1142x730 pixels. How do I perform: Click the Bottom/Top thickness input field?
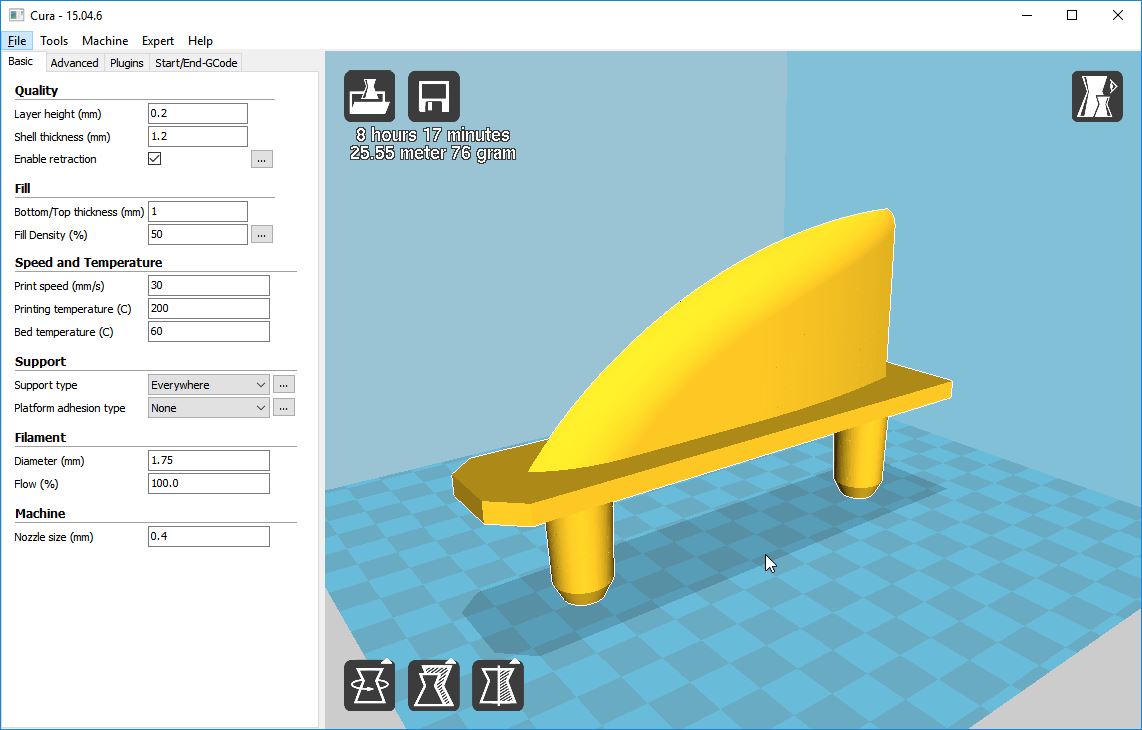pyautogui.click(x=197, y=211)
